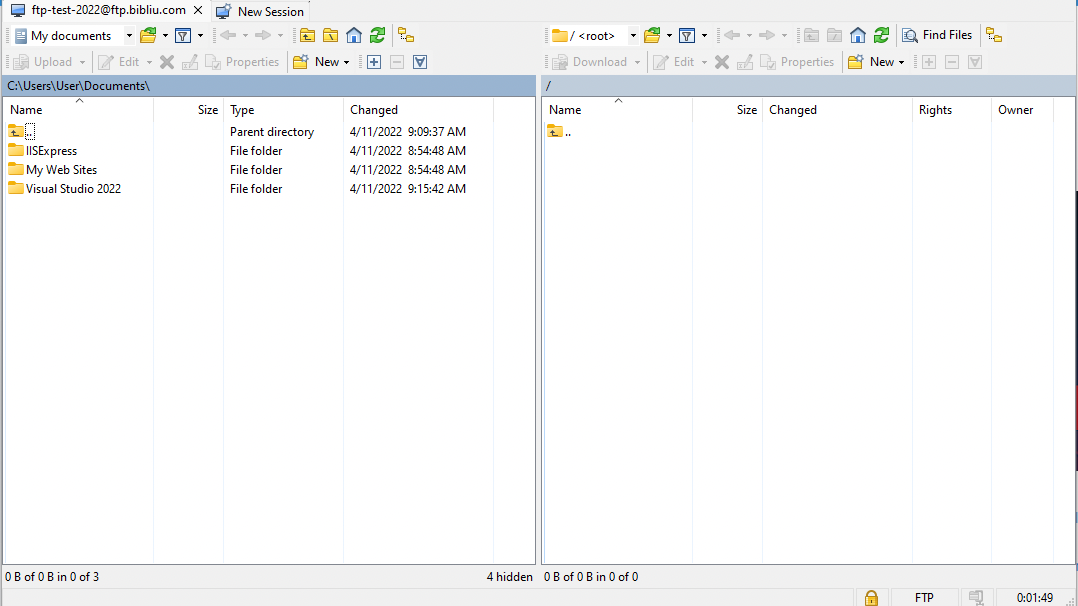
Task: Go to local parent directory icon
Action: pyautogui.click(x=307, y=35)
